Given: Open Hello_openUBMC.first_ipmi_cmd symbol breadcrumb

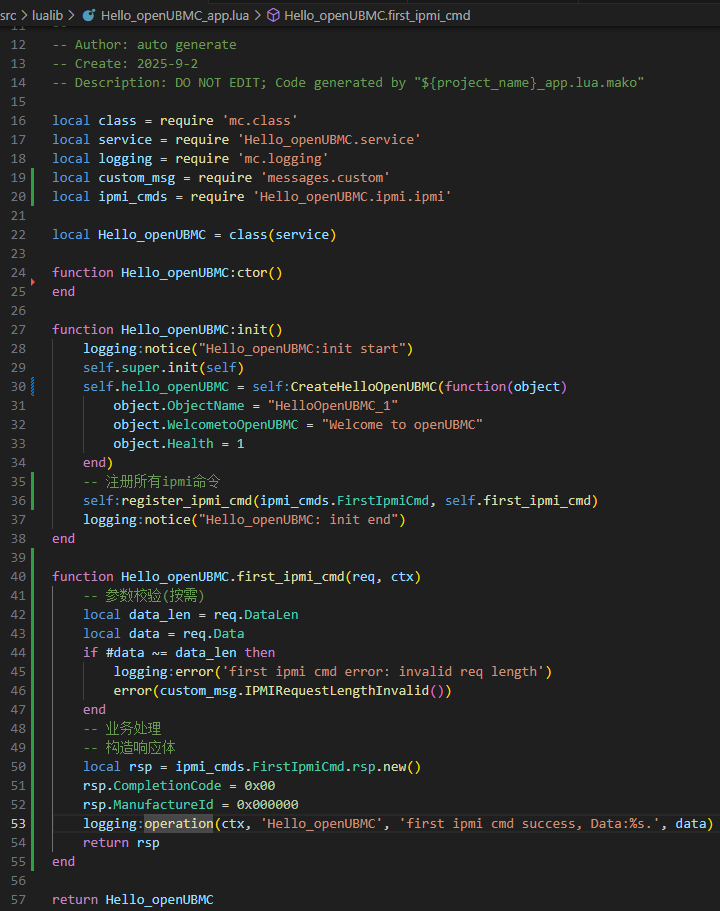Looking at the screenshot, I should tap(377, 16).
